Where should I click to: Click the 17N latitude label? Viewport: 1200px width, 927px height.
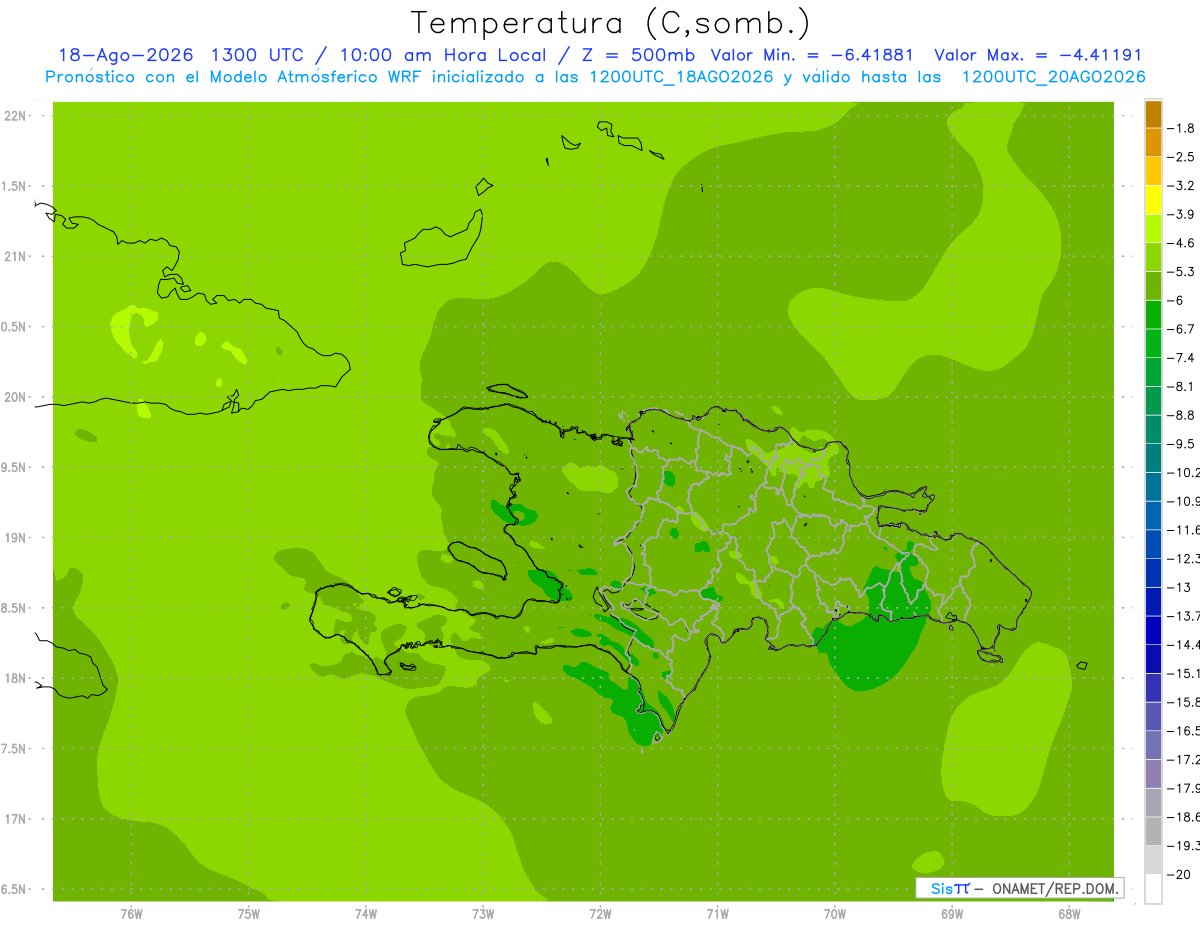[17, 819]
